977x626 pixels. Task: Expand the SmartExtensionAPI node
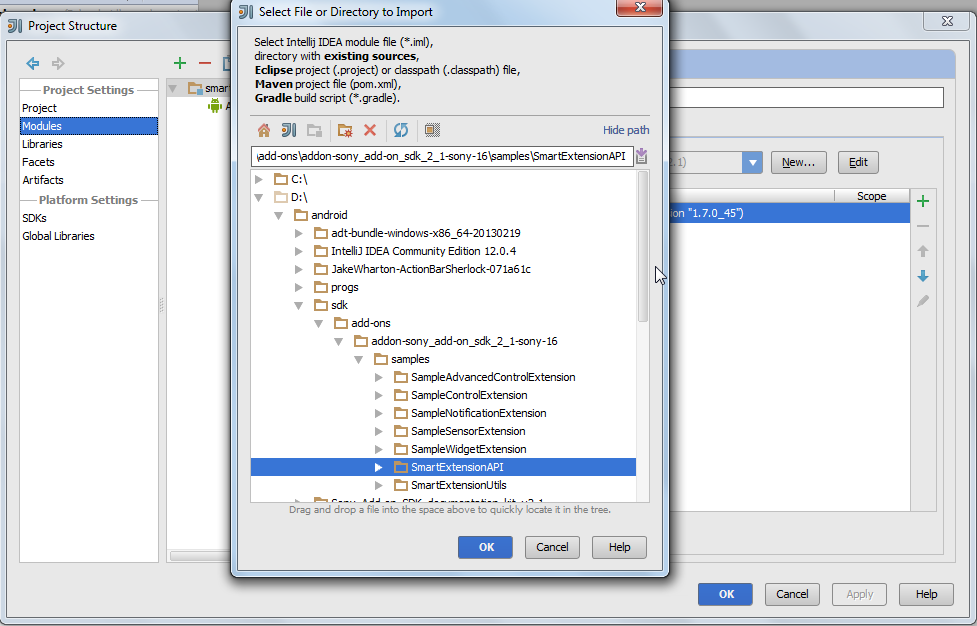(378, 467)
